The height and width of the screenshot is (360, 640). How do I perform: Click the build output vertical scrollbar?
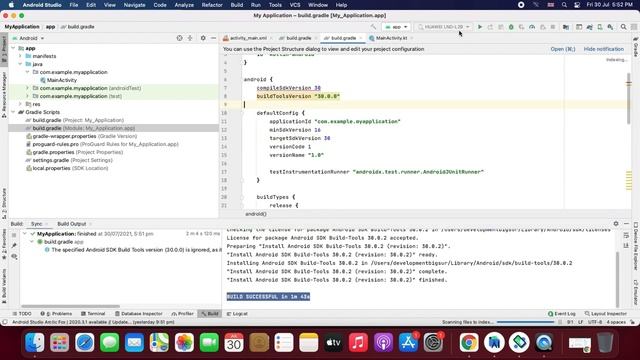(617, 279)
